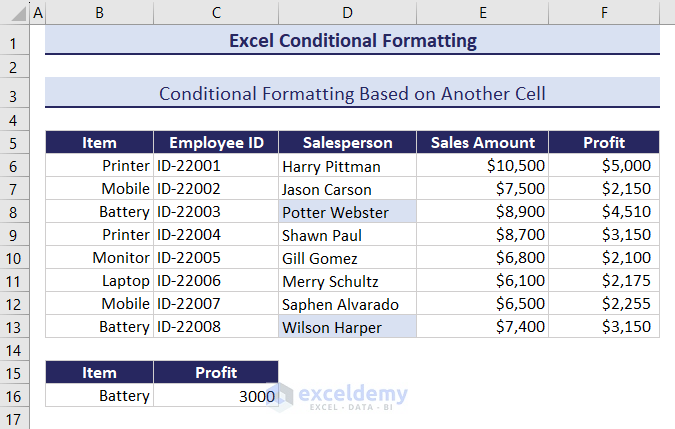The image size is (675, 429).
Task: Click the 3000 profit criteria cell
Action: pyautogui.click(x=216, y=396)
